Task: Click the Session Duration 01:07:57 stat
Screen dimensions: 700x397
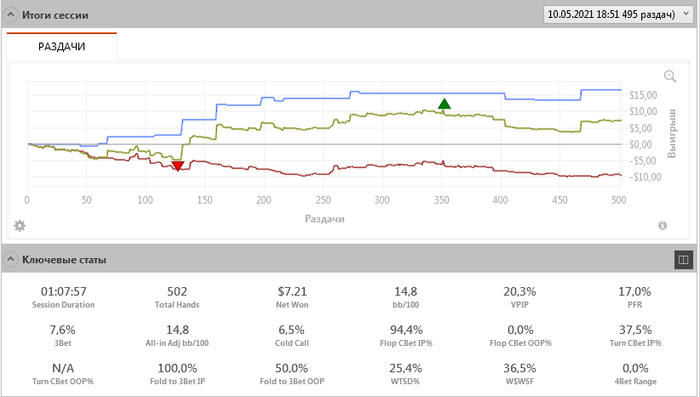Action: coord(63,297)
